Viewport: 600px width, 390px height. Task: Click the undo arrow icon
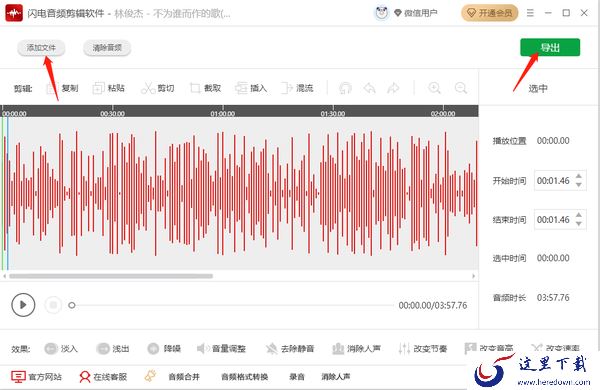point(369,88)
